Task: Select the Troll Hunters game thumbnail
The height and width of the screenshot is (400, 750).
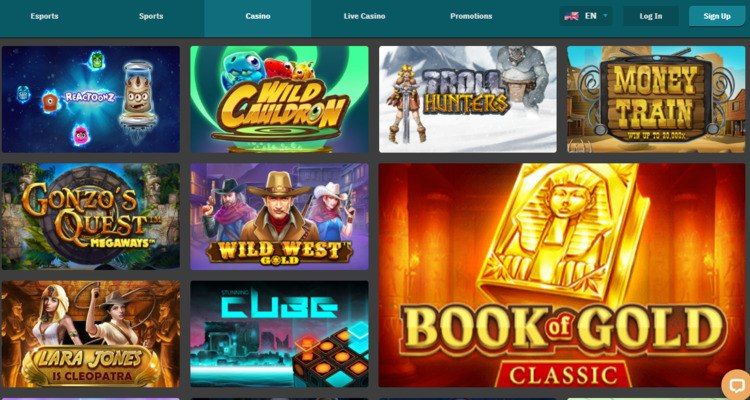Action: (468, 99)
